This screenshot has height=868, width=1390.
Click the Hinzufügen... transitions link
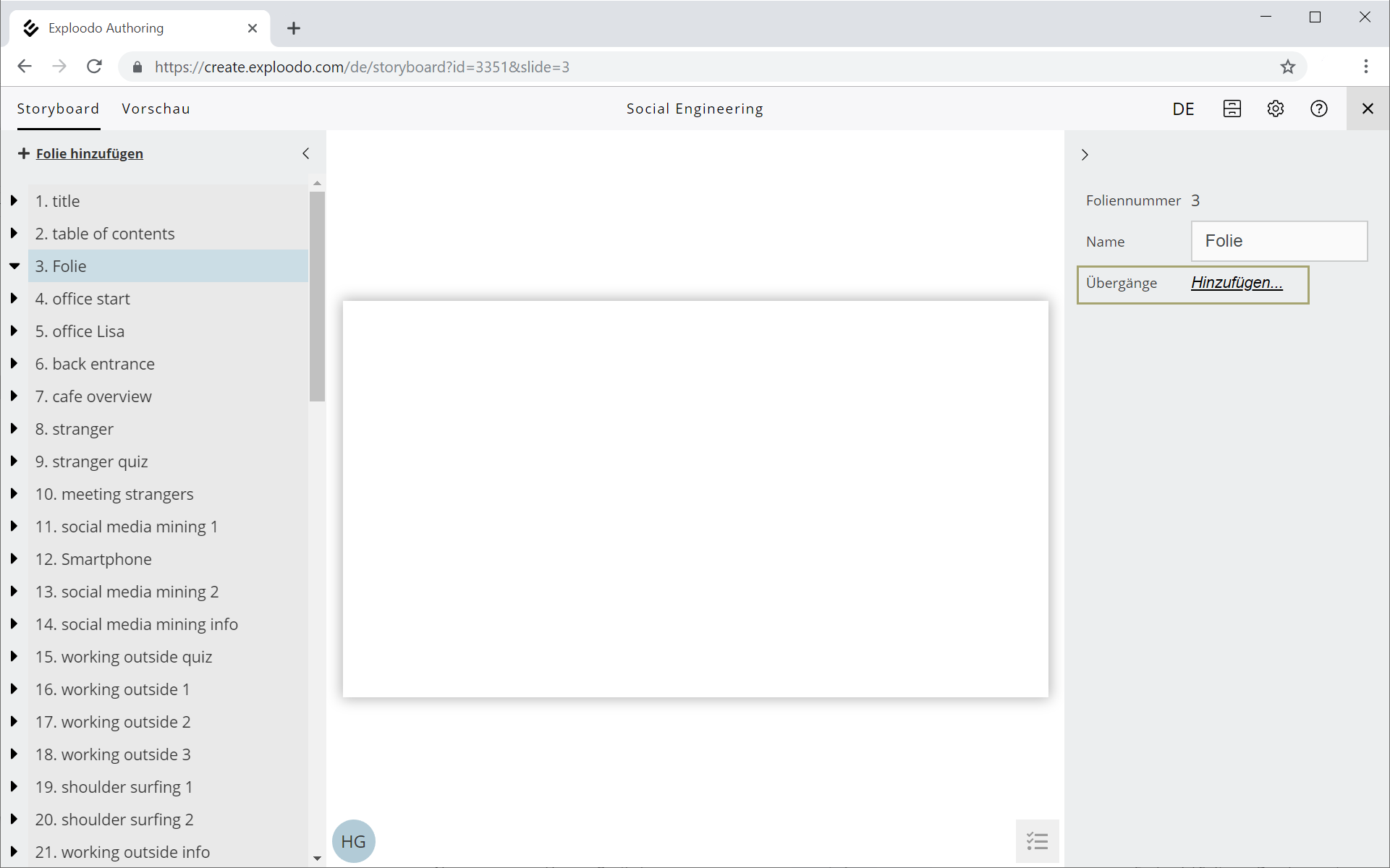1236,283
